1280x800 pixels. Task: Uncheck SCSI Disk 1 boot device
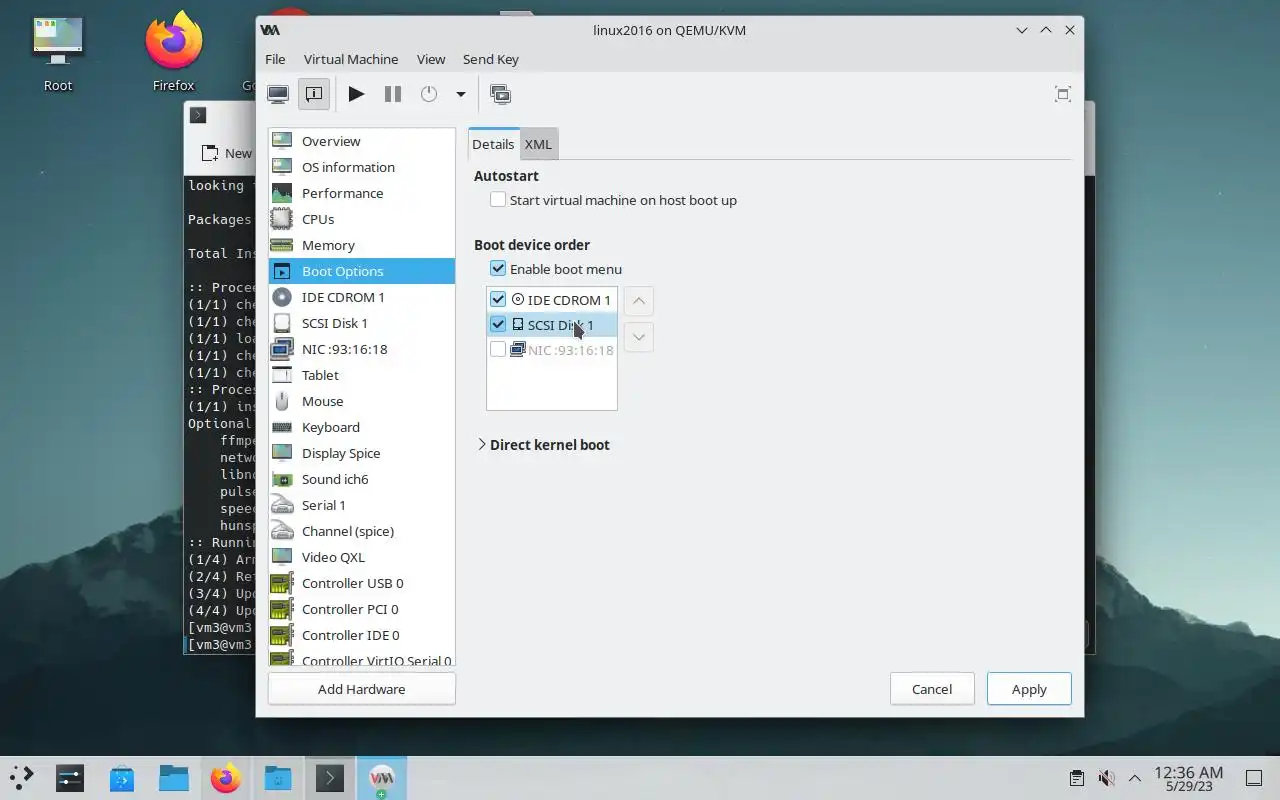pos(498,325)
